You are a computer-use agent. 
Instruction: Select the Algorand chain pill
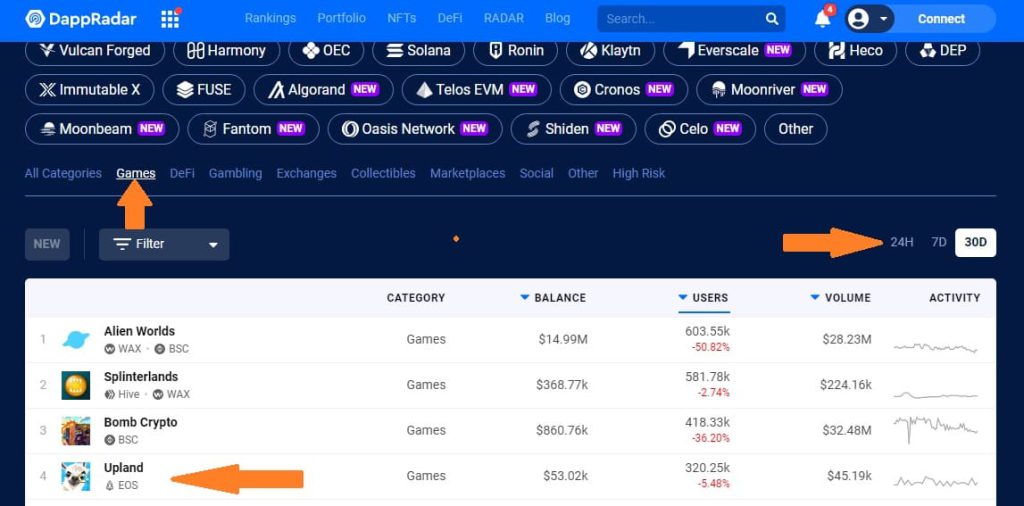click(x=323, y=89)
